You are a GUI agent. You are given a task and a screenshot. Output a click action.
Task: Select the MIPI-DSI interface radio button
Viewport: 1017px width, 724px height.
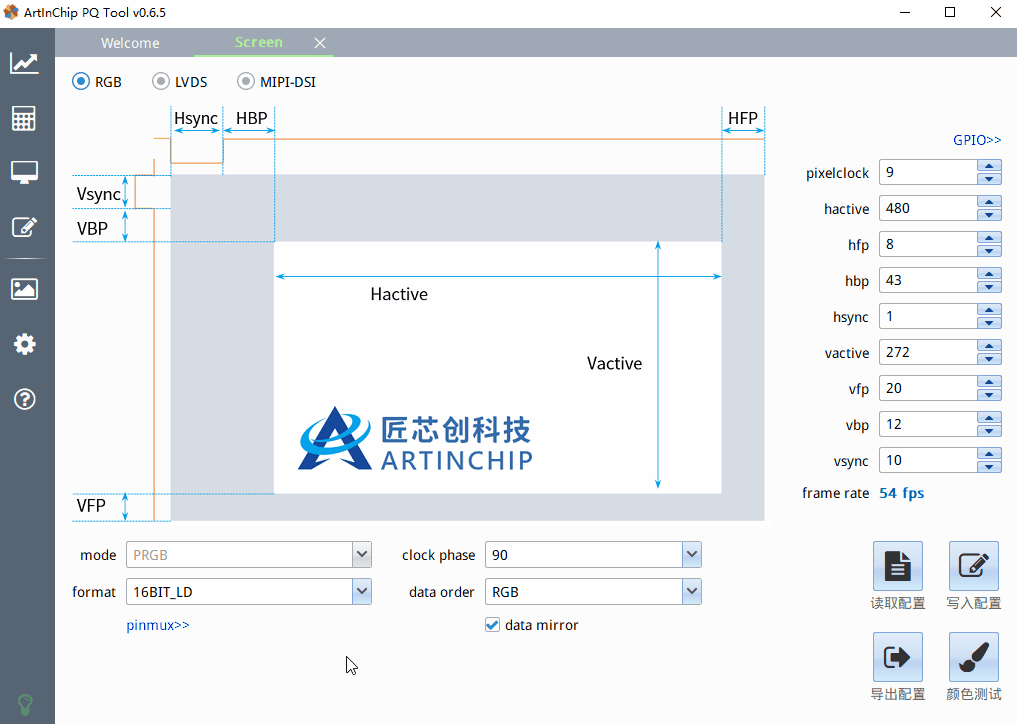pyautogui.click(x=245, y=82)
